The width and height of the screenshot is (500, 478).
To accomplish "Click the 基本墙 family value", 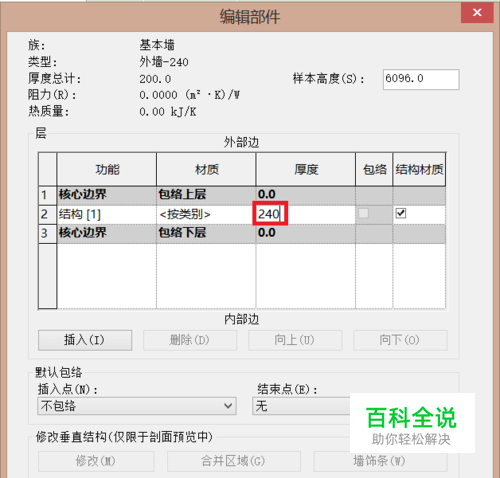I will (157, 45).
